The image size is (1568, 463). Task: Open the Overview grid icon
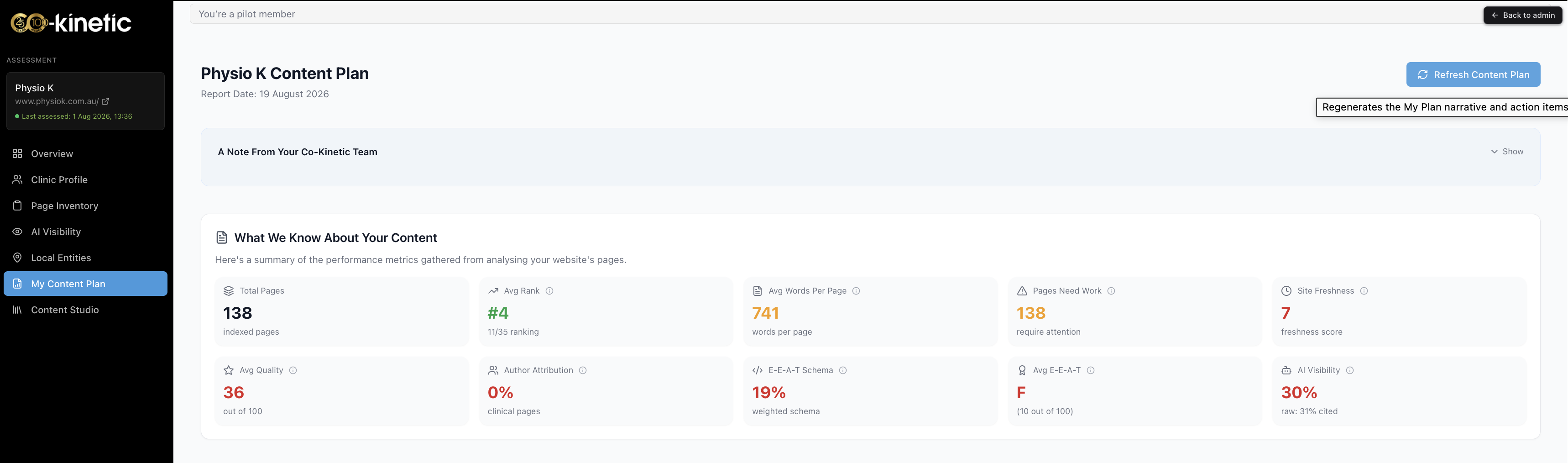(18, 153)
